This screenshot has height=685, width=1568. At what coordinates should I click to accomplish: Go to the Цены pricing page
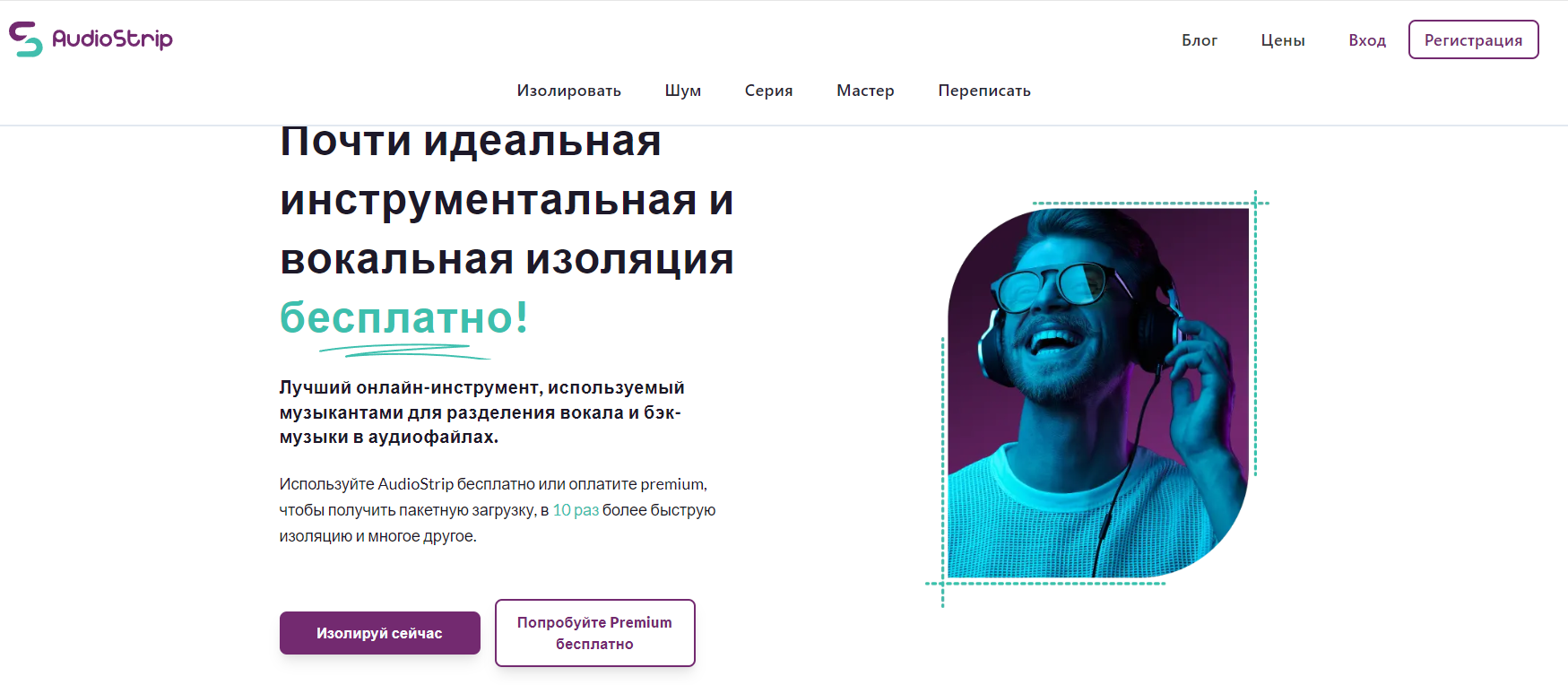tap(1283, 40)
